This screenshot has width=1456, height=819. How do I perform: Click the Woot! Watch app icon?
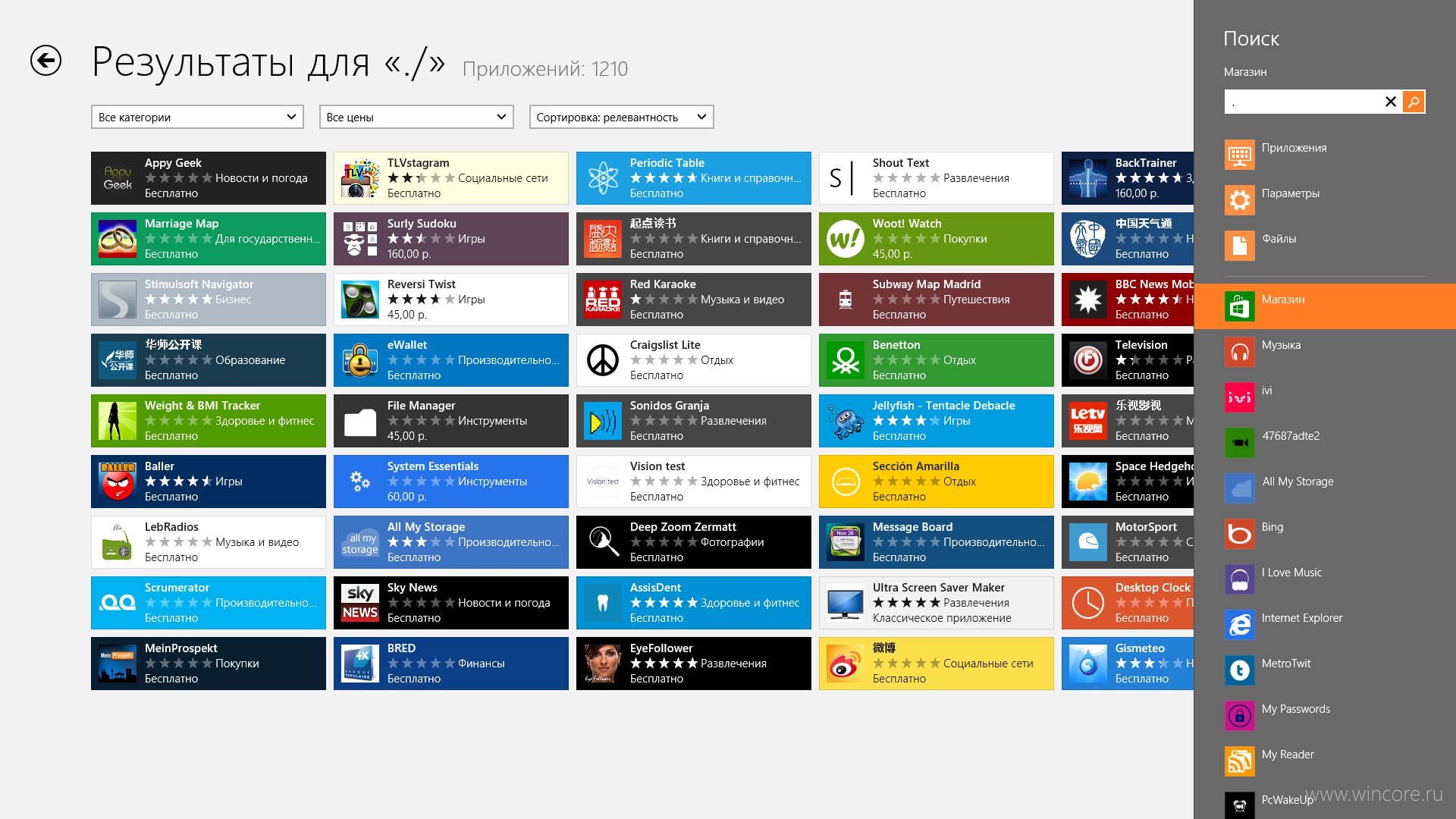[x=846, y=239]
